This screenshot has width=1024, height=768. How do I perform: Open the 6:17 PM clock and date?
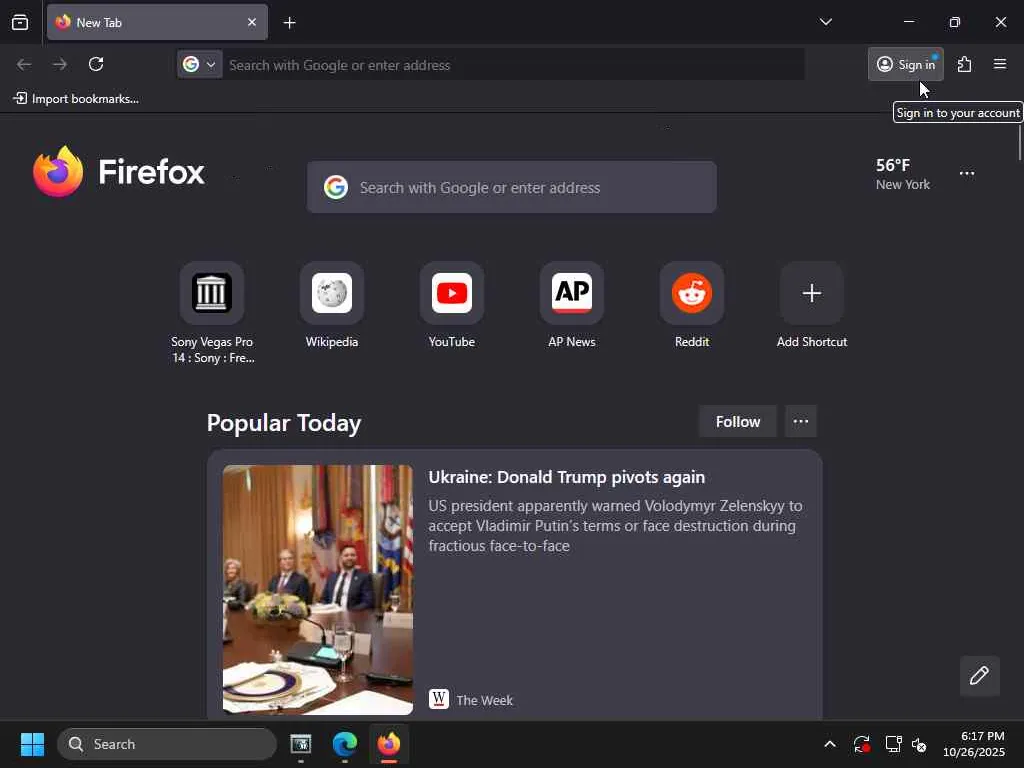coord(974,744)
